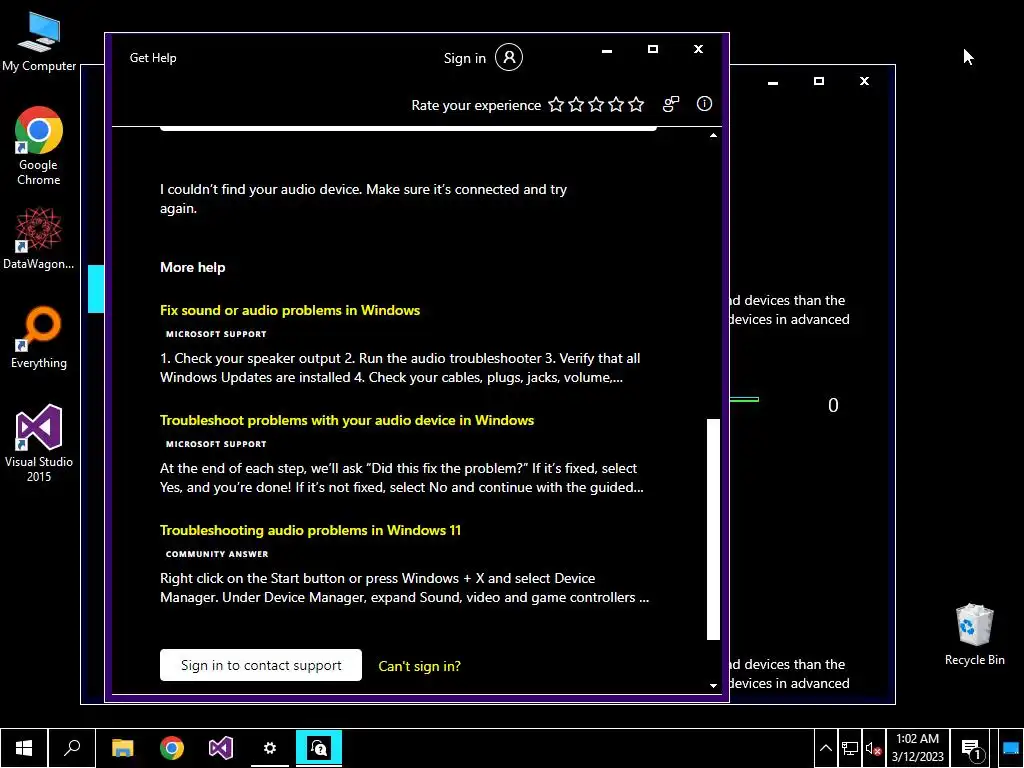
Task: Click the Sign in profile icon
Action: 509,57
